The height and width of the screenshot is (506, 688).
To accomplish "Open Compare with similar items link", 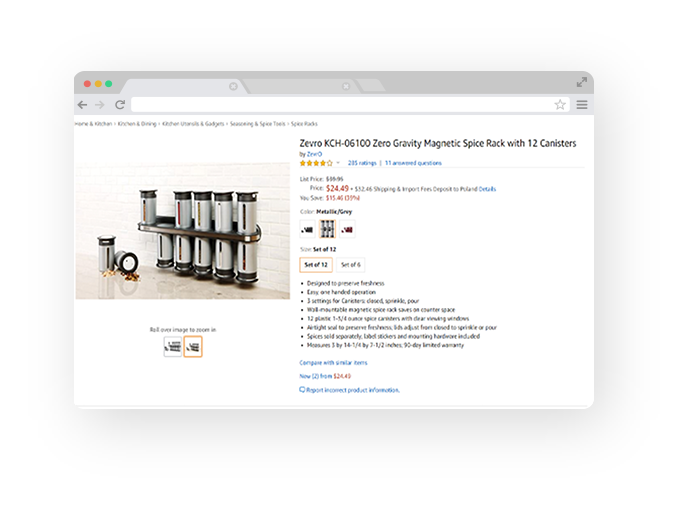I will [333, 362].
